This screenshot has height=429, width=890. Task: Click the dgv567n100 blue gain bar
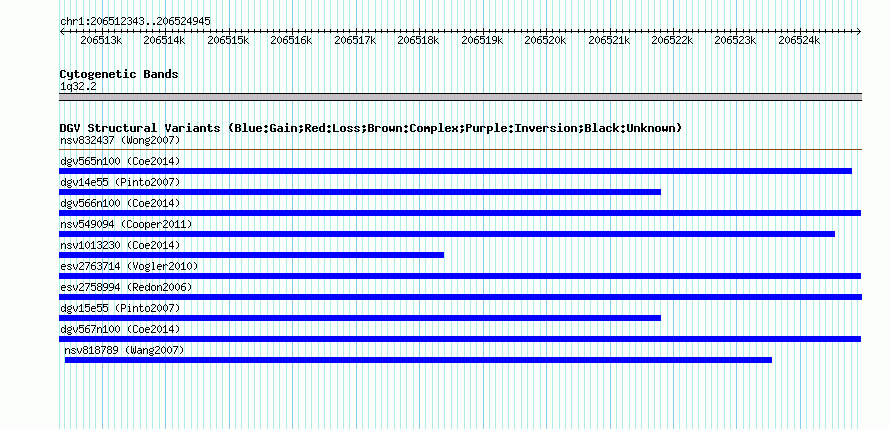[x=460, y=339]
